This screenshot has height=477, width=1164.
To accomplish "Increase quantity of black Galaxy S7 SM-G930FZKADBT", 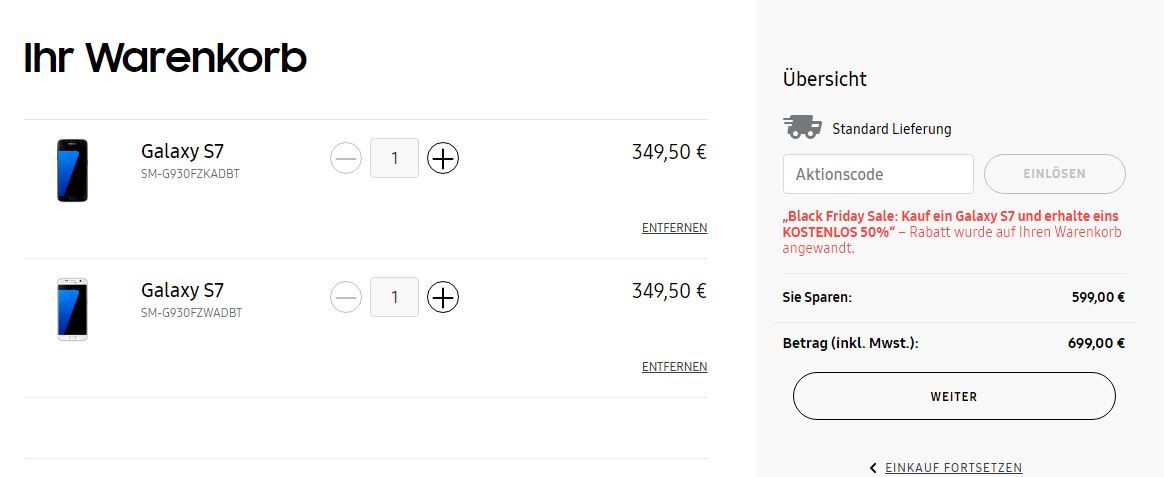I will 442,158.
